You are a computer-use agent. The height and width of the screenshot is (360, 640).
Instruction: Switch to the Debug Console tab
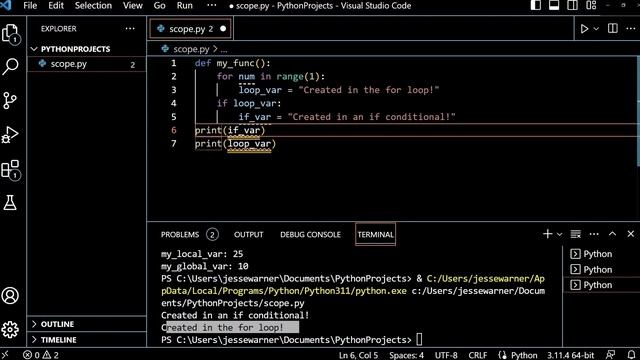[x=310, y=234]
